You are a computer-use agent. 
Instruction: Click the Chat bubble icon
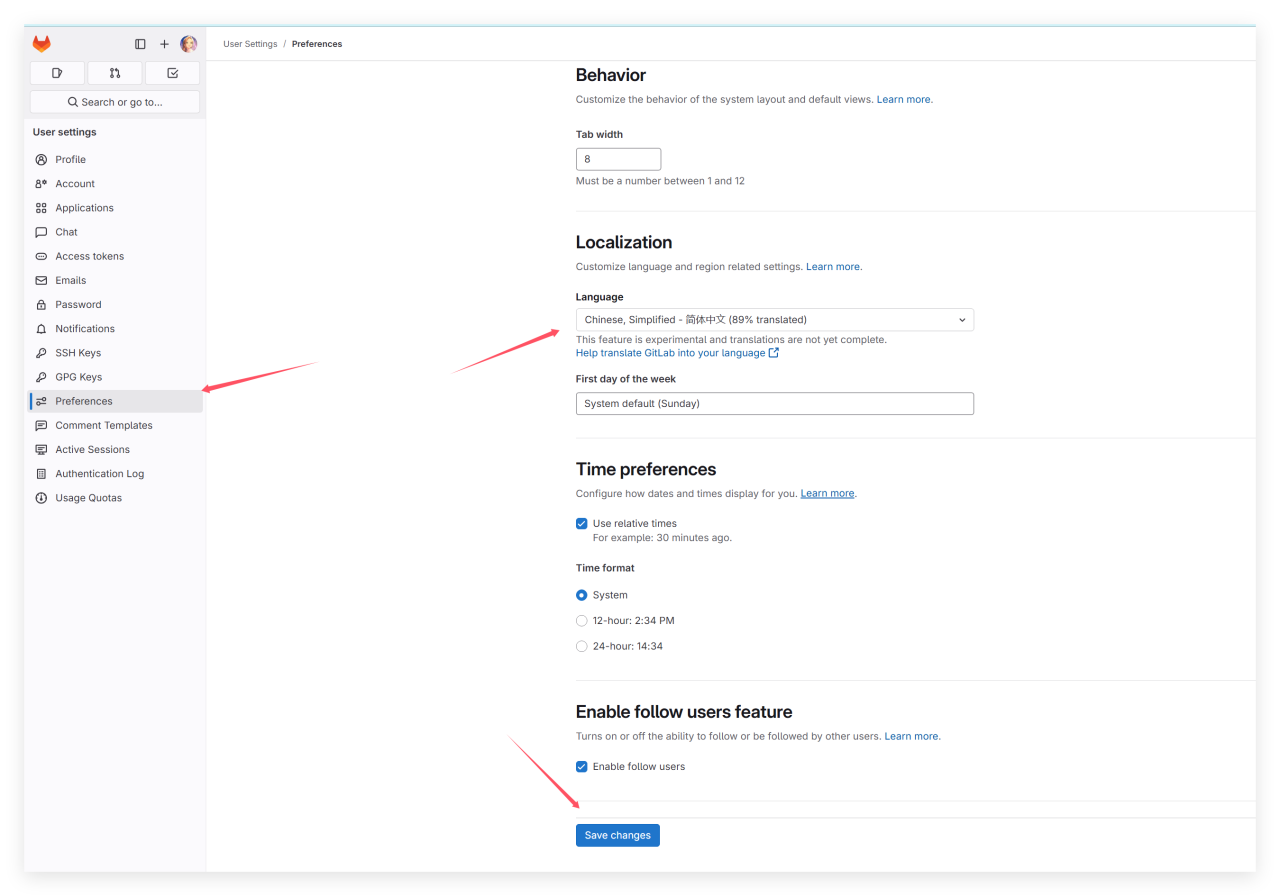tap(41, 232)
